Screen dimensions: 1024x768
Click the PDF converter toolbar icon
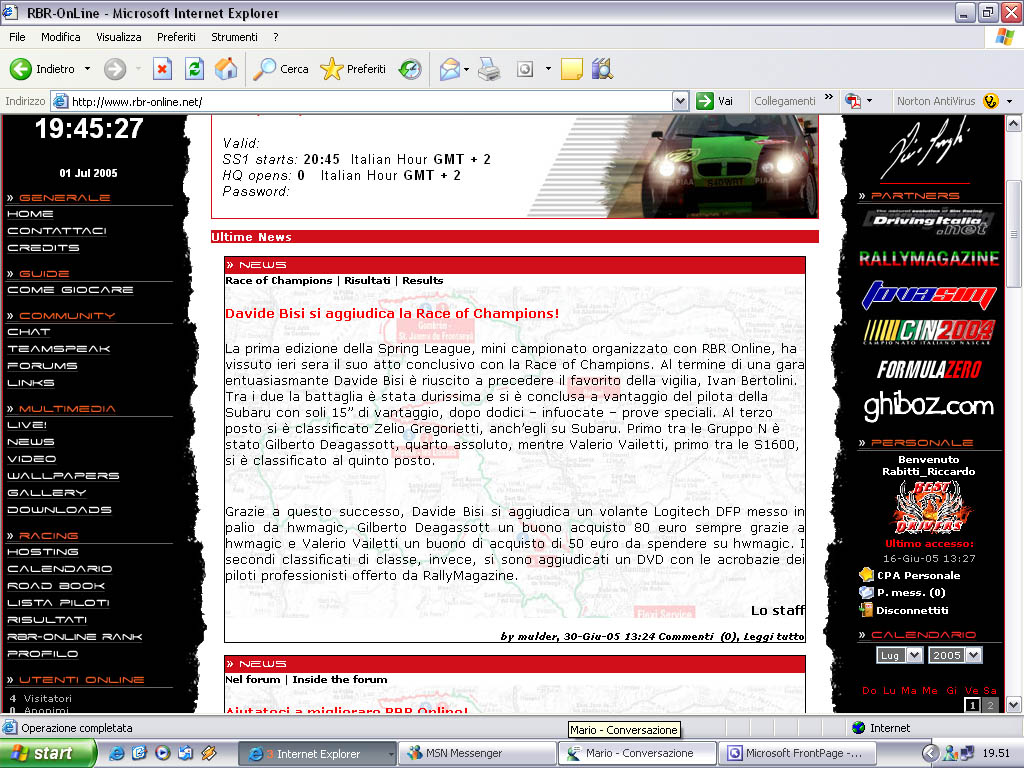click(x=852, y=101)
